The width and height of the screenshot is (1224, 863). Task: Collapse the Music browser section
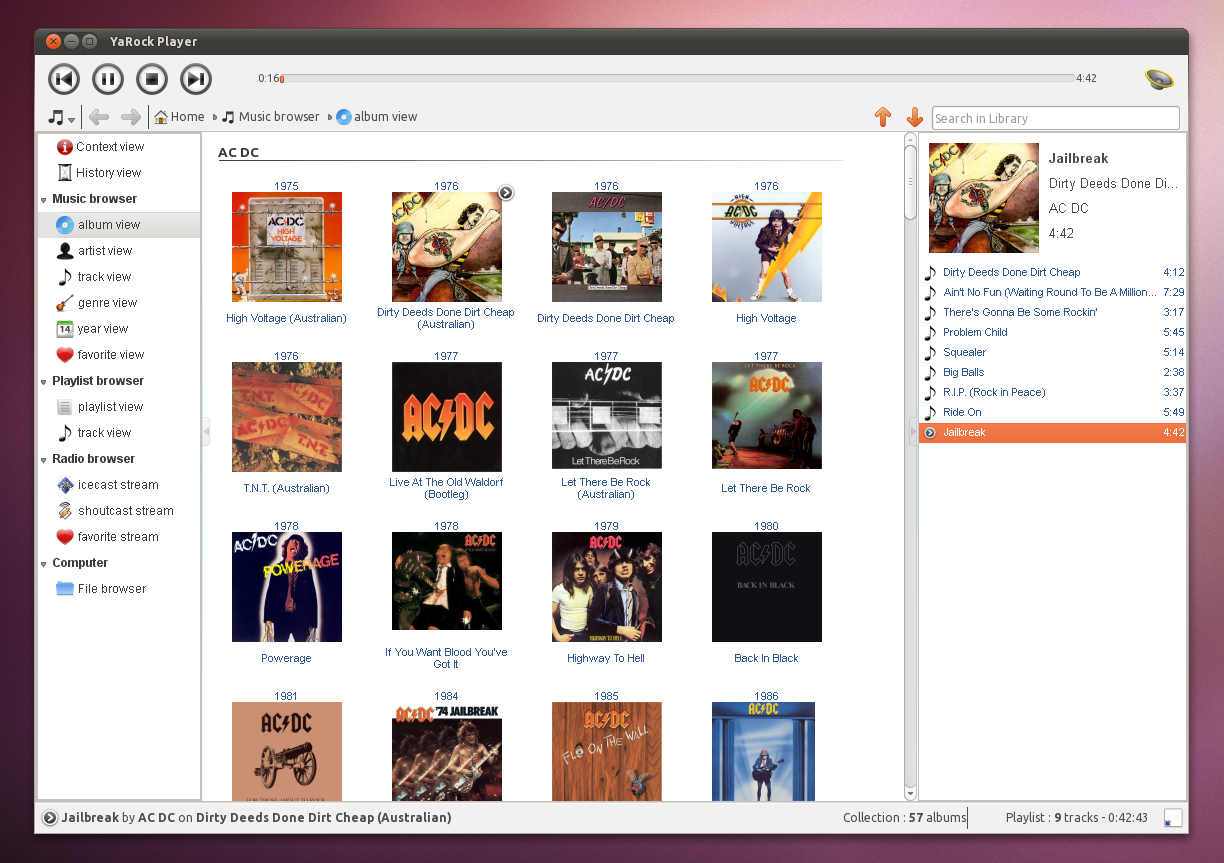(43, 200)
